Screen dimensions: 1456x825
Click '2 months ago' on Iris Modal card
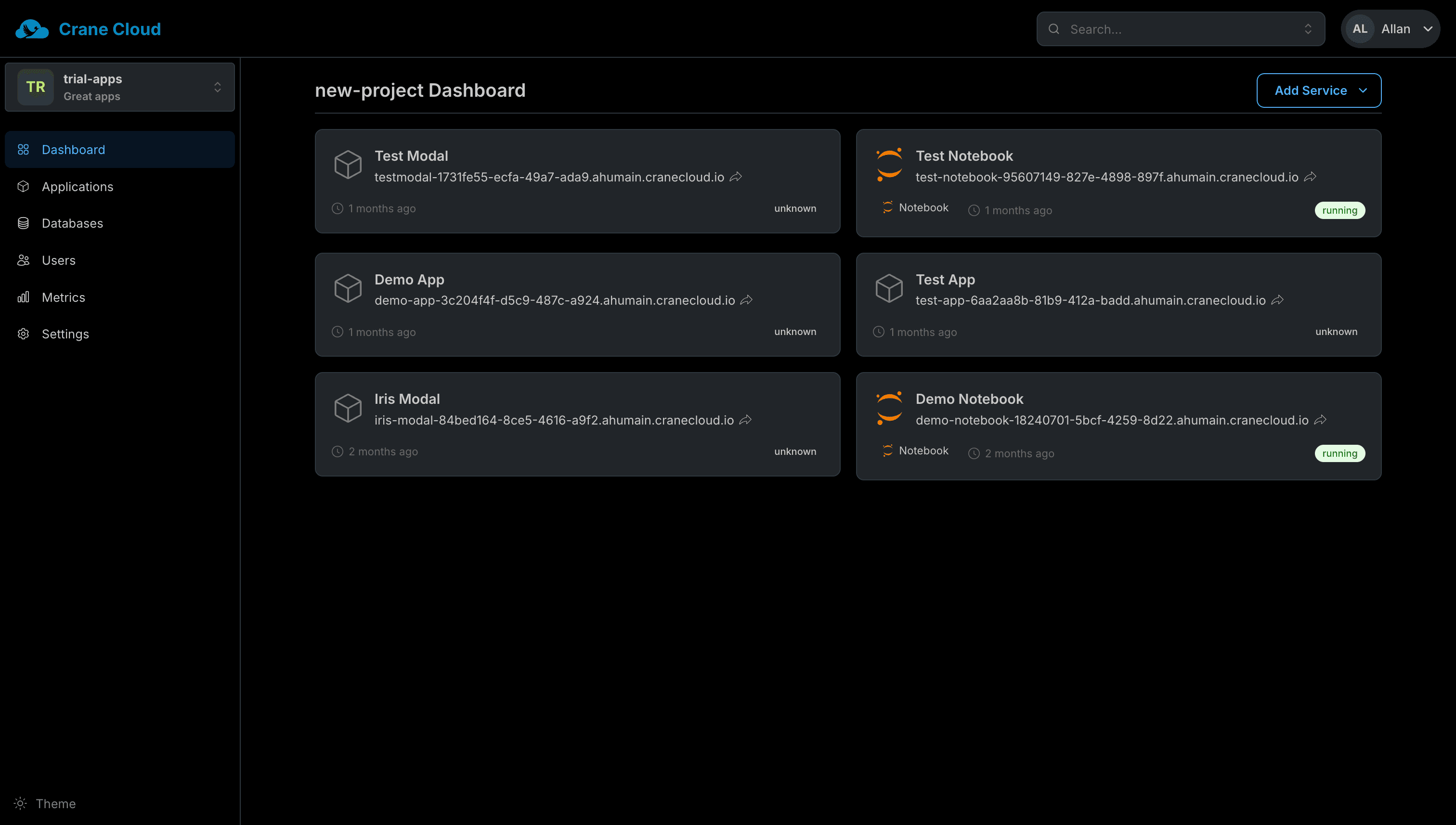[x=383, y=451]
